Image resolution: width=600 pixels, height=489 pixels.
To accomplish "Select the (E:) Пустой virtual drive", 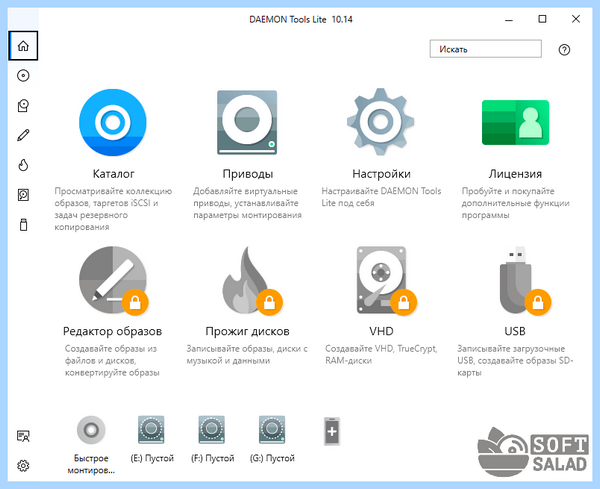I will click(x=151, y=430).
